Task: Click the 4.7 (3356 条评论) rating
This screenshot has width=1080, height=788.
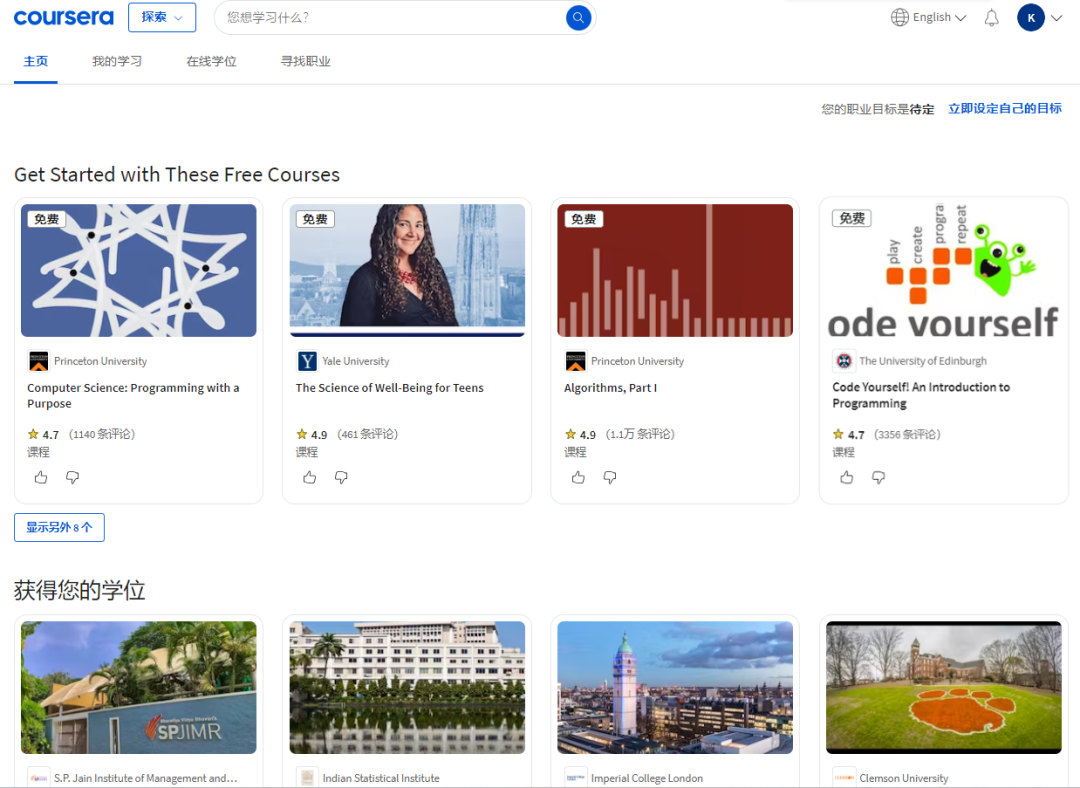Action: [886, 435]
